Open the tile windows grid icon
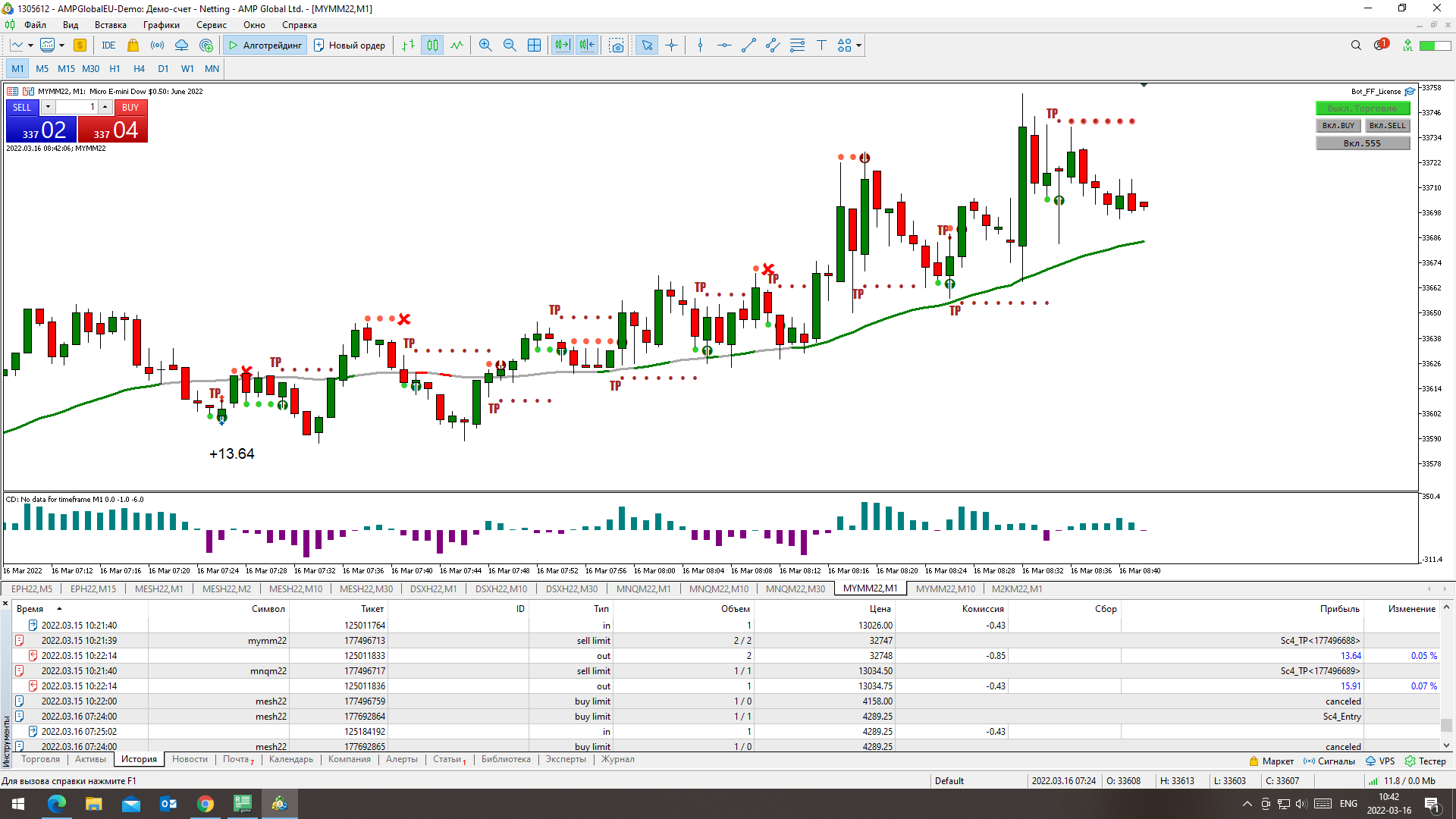The image size is (1456, 819). pos(534,45)
